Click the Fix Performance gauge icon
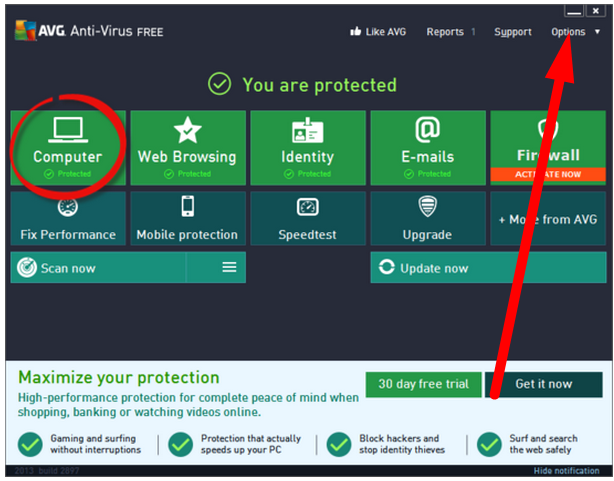Image resolution: width=614 pixels, height=481 pixels. click(x=68, y=207)
